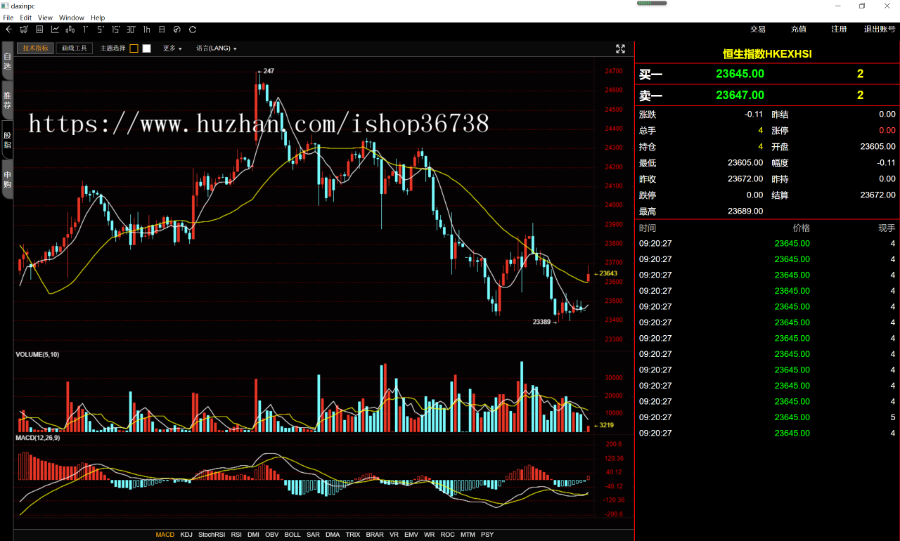Click the 开盘 value 23605.00

[878, 146]
